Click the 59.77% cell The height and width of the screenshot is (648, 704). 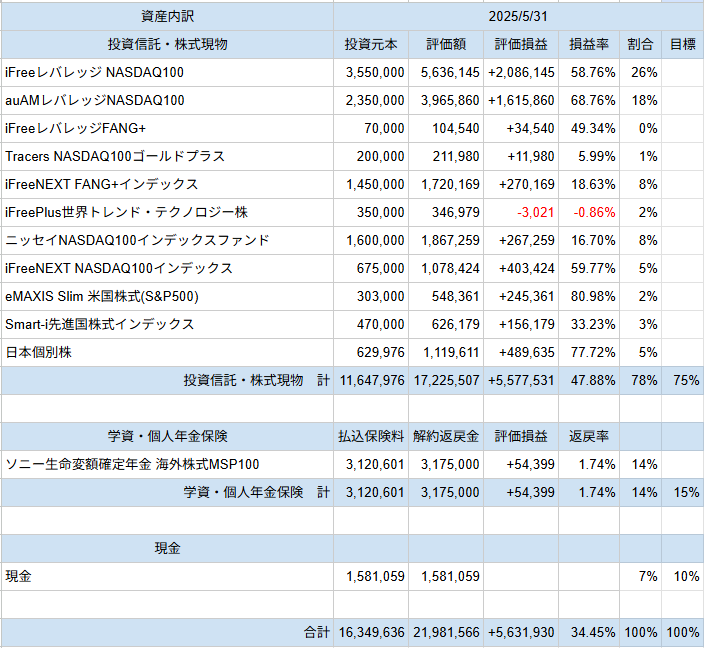click(589, 268)
